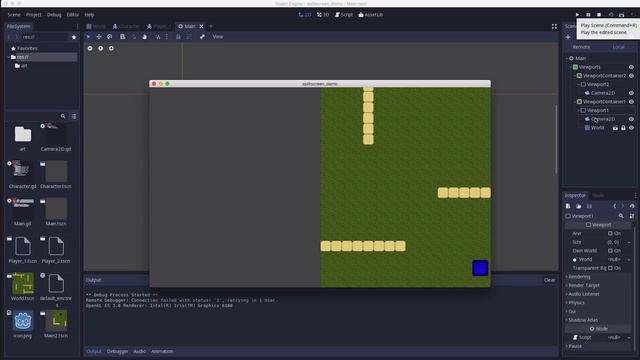Switch to the 3D workspace
This screenshot has width=640, height=360.
tap(323, 15)
